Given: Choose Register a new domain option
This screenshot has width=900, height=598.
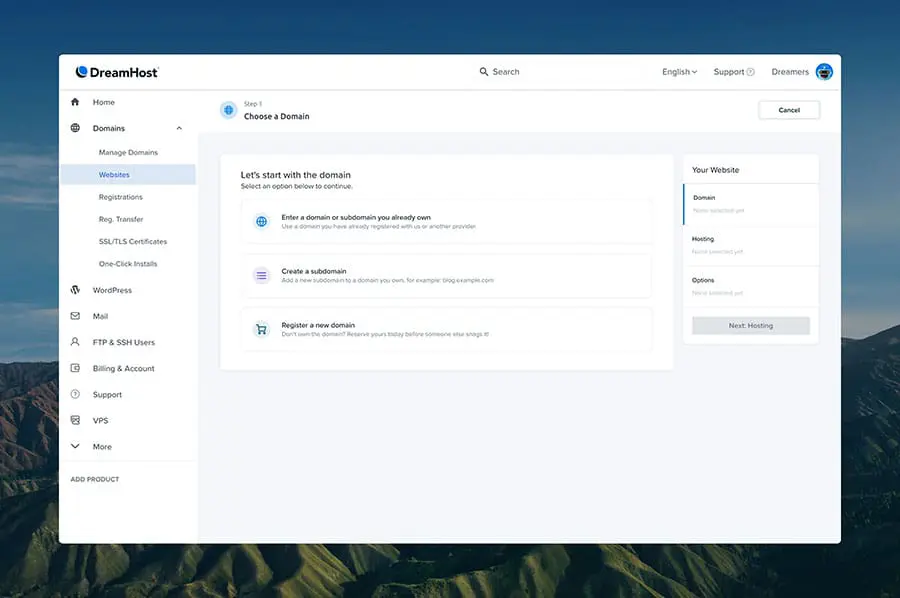Looking at the screenshot, I should tap(447, 329).
